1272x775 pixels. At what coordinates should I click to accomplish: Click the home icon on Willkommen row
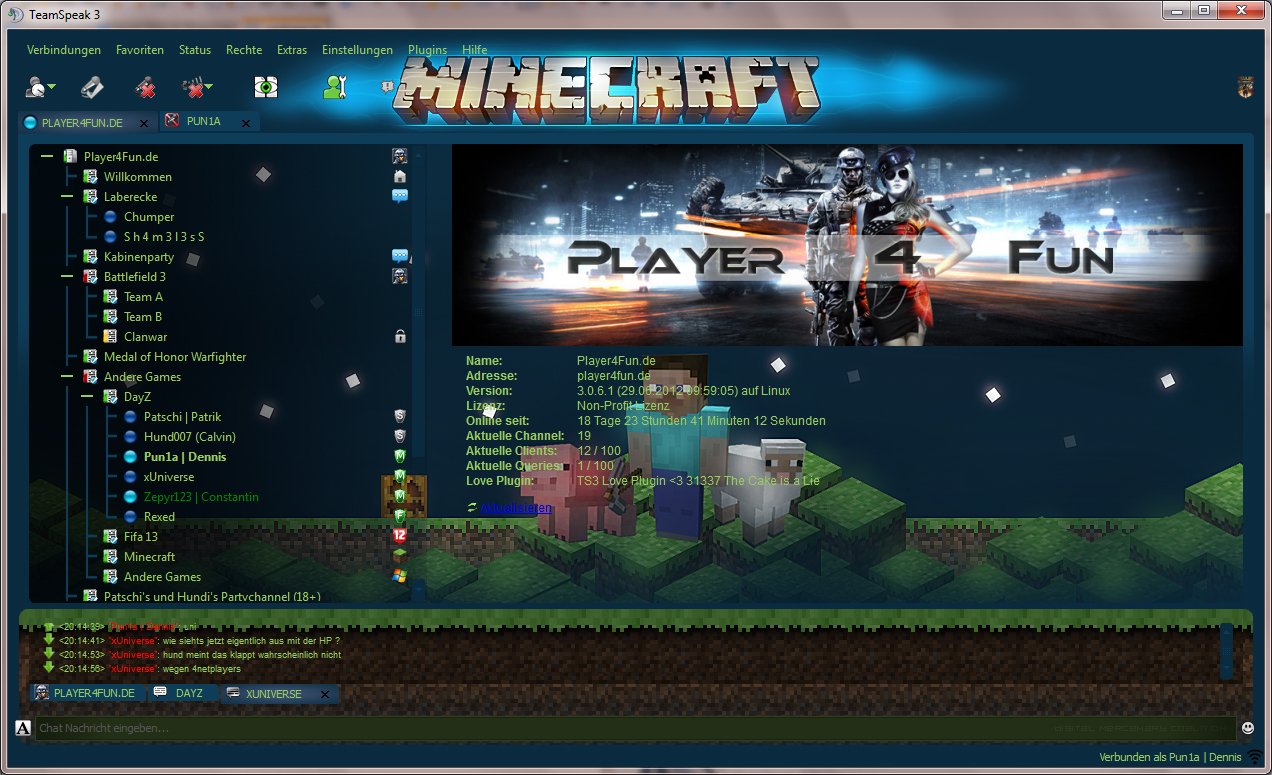tap(400, 177)
